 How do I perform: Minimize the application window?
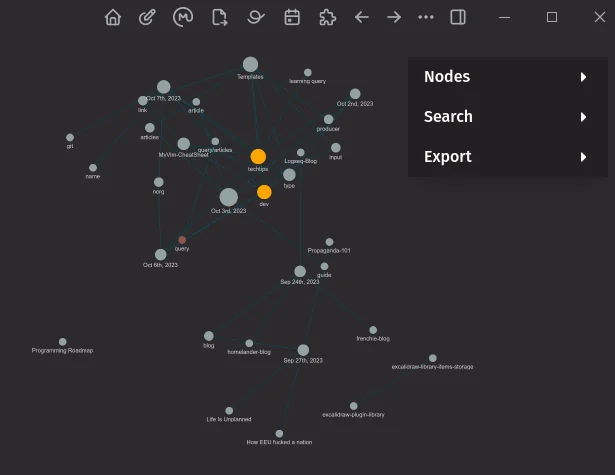tap(504, 17)
